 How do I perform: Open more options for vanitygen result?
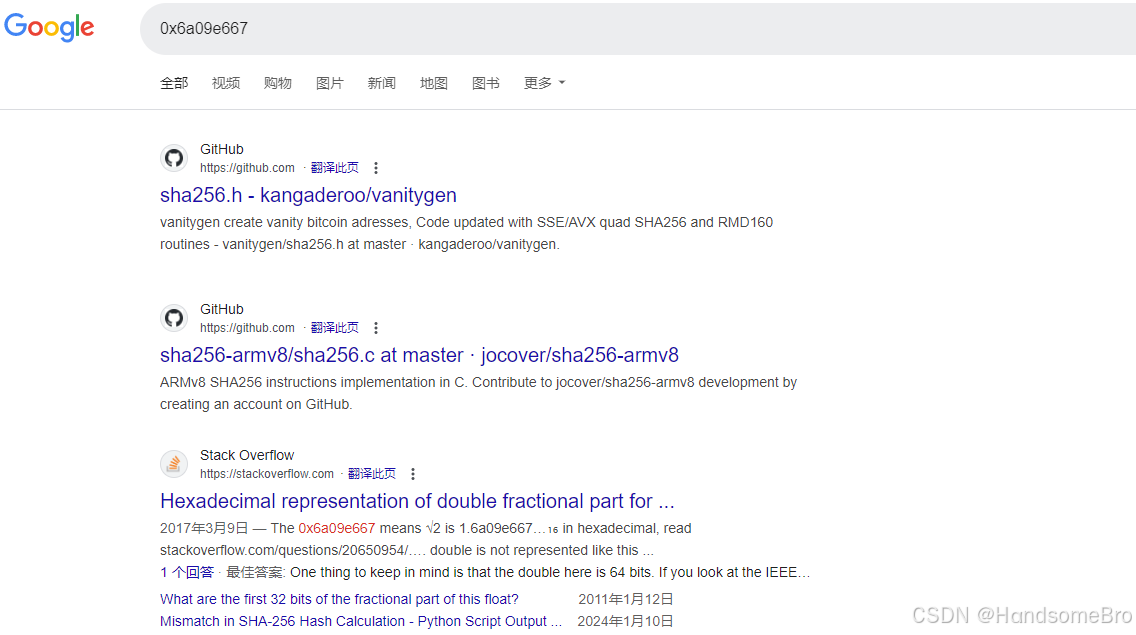coord(375,168)
